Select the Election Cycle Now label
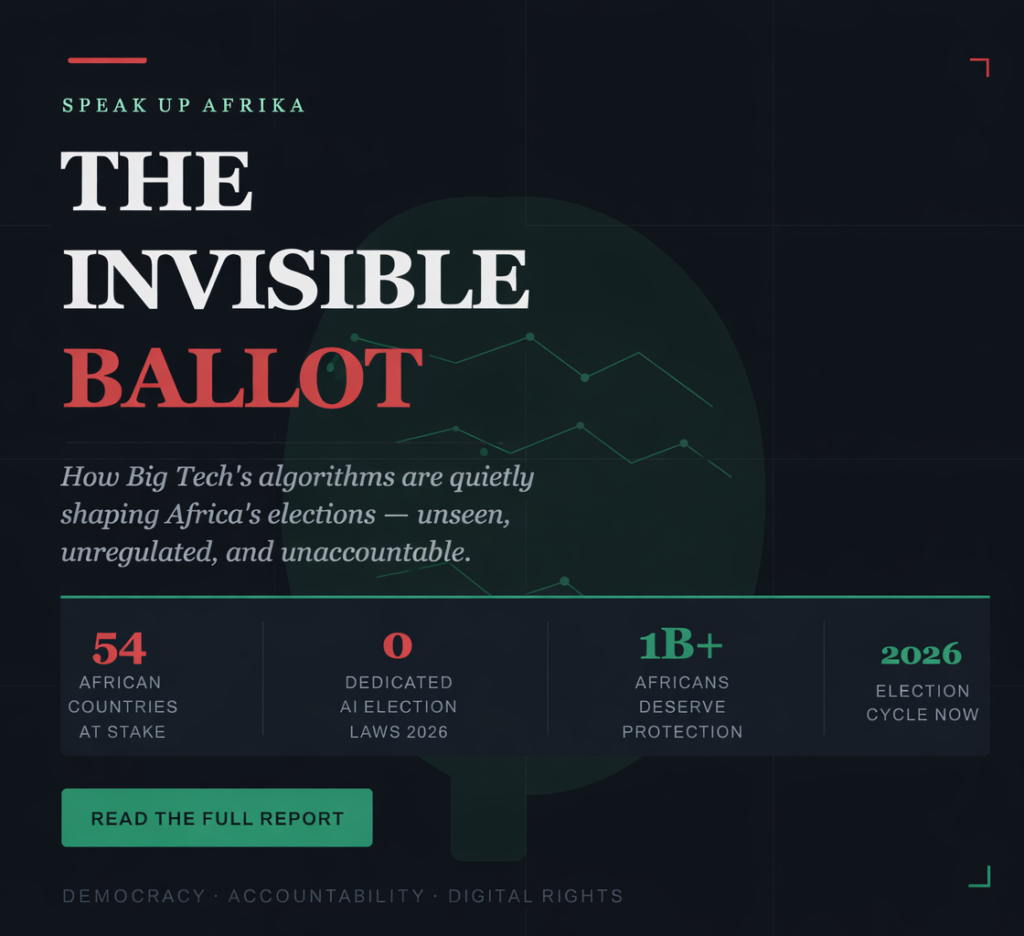Screen dimensions: 1024x936 coord(922,702)
